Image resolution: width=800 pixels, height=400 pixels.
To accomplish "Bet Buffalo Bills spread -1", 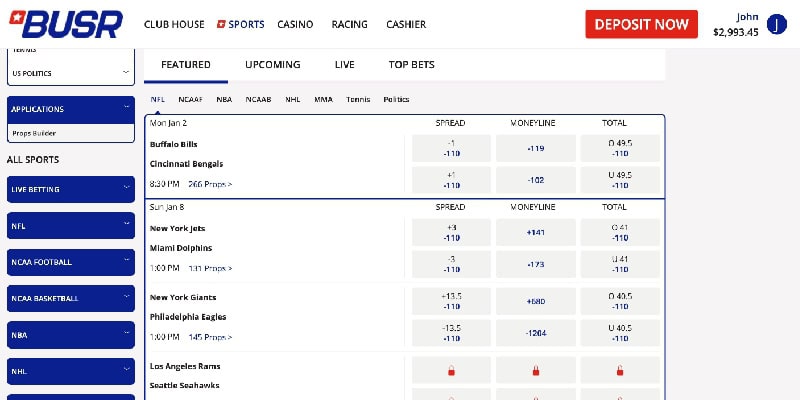I will [x=451, y=148].
